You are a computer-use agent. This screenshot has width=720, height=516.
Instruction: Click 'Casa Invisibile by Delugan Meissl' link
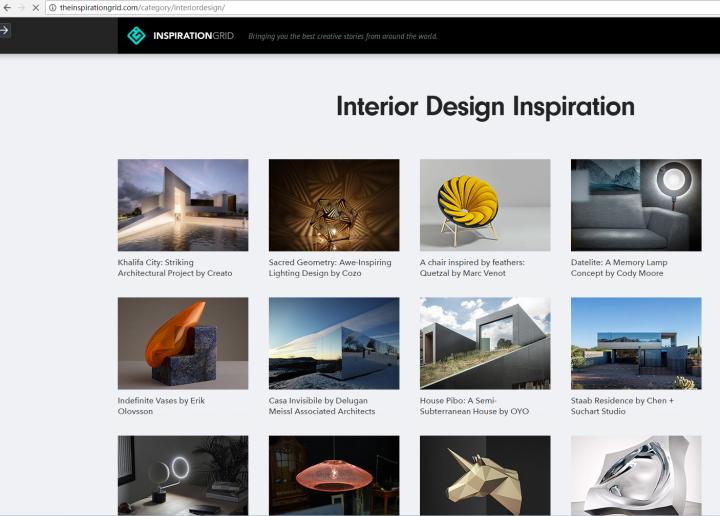(321, 406)
